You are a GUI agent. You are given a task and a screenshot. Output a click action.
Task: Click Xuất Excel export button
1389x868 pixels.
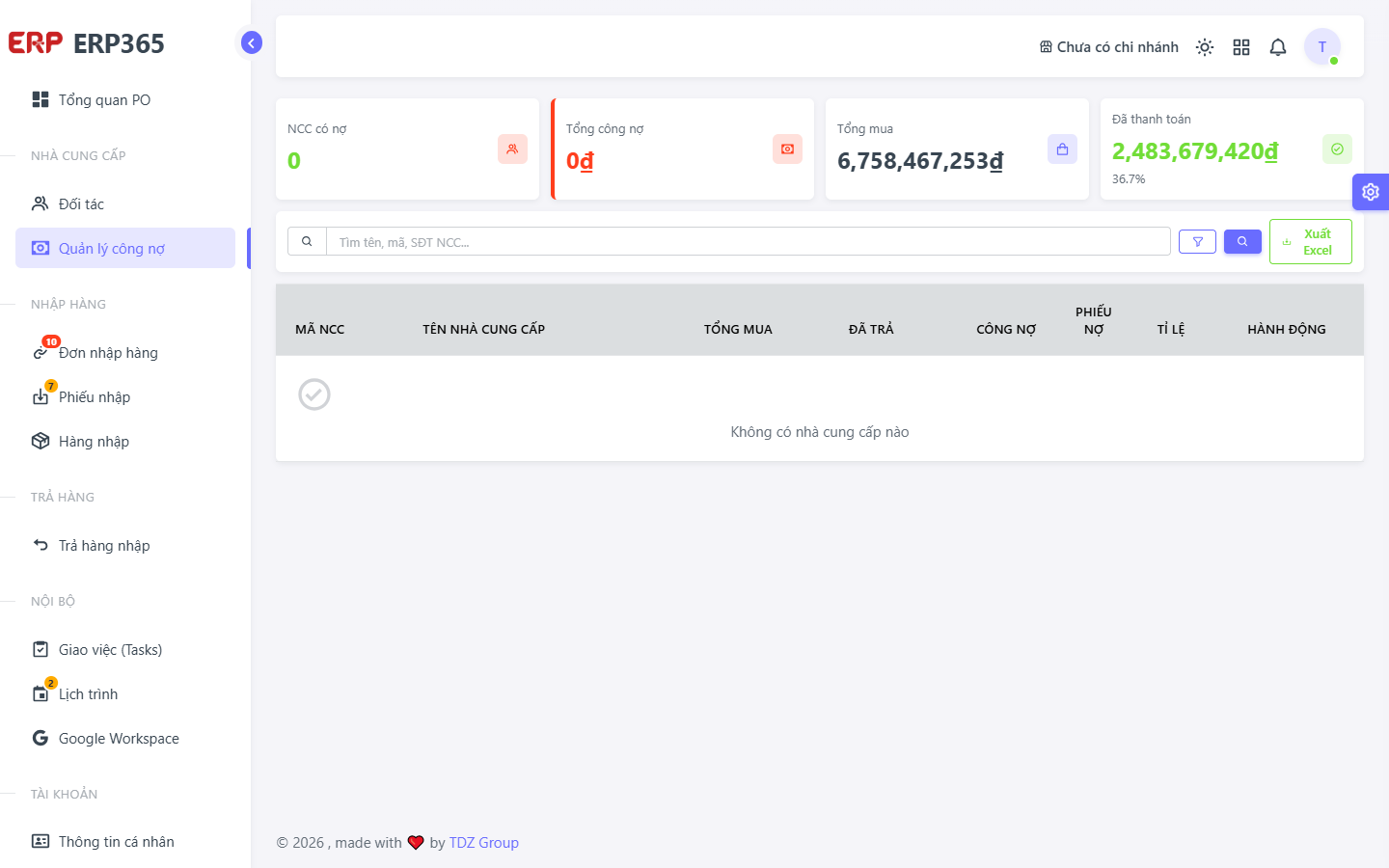pos(1311,241)
